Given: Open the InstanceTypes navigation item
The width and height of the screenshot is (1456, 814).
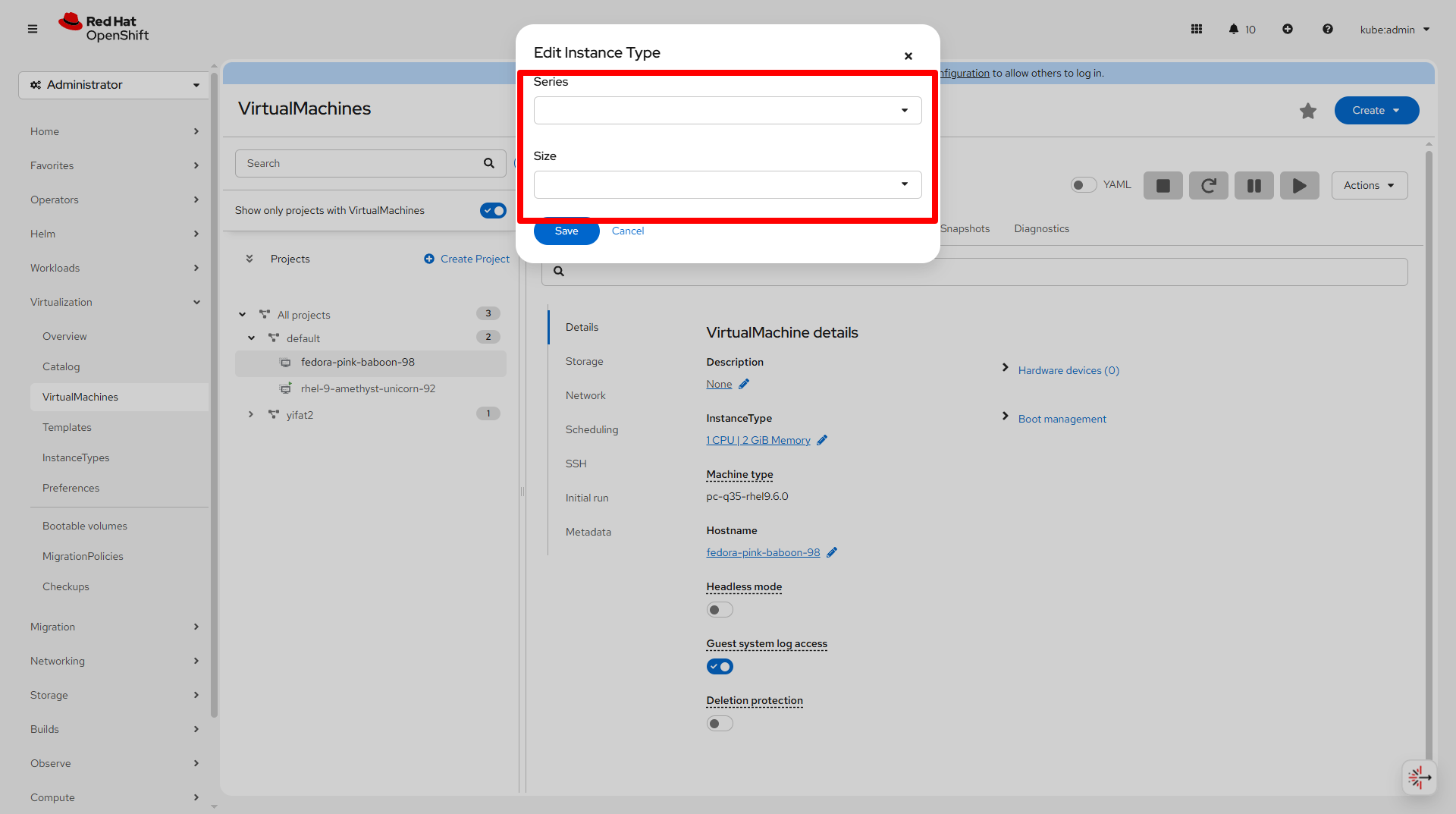Looking at the screenshot, I should [76, 457].
